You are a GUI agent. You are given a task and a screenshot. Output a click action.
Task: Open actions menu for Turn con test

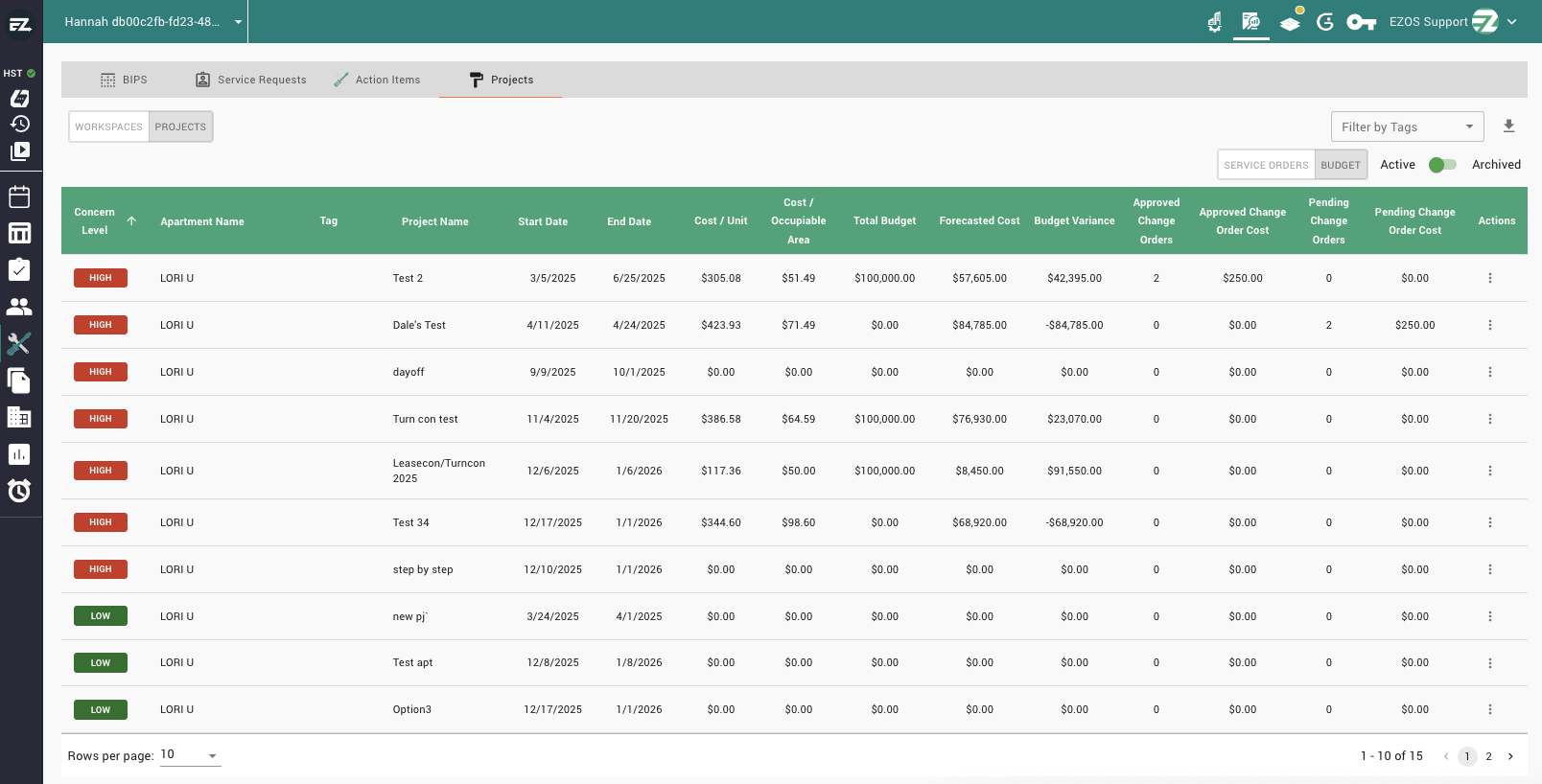click(x=1490, y=419)
